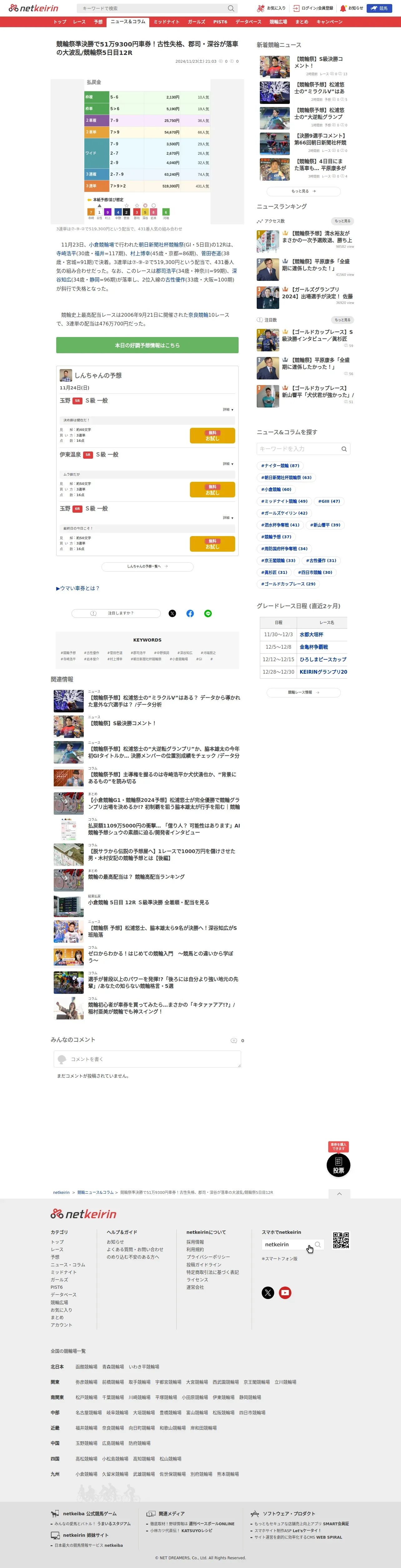Click the comment count bubble icon
401x1568 pixels.
(x=233, y=1040)
